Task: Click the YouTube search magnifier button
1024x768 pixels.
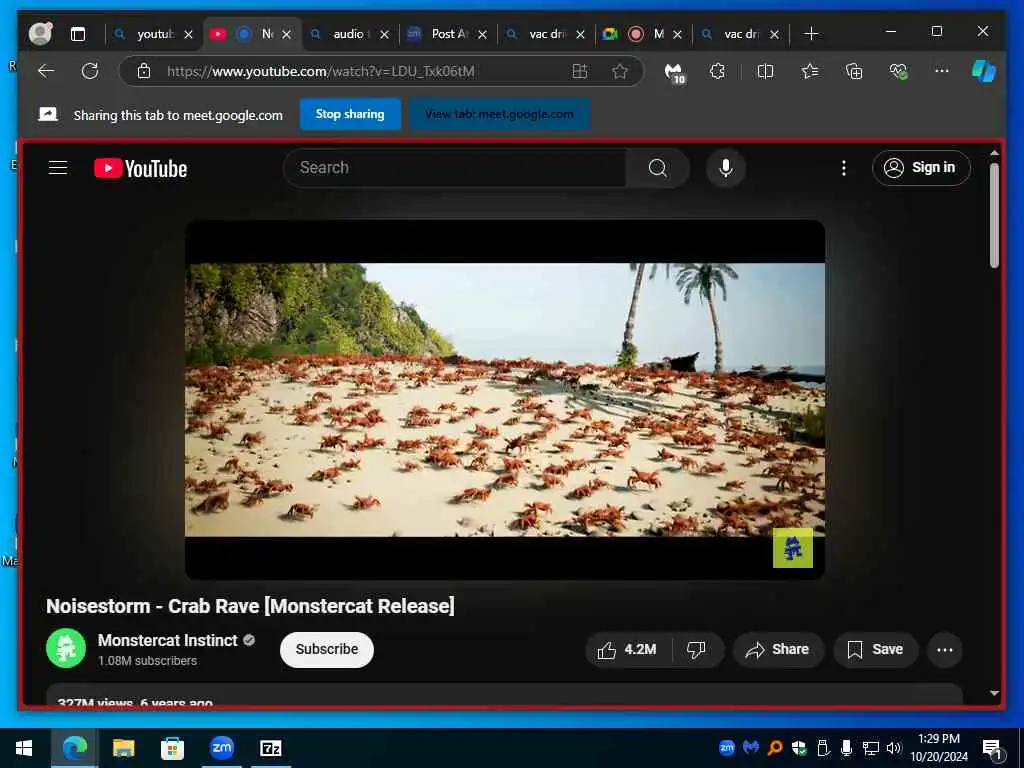Action: [x=658, y=168]
